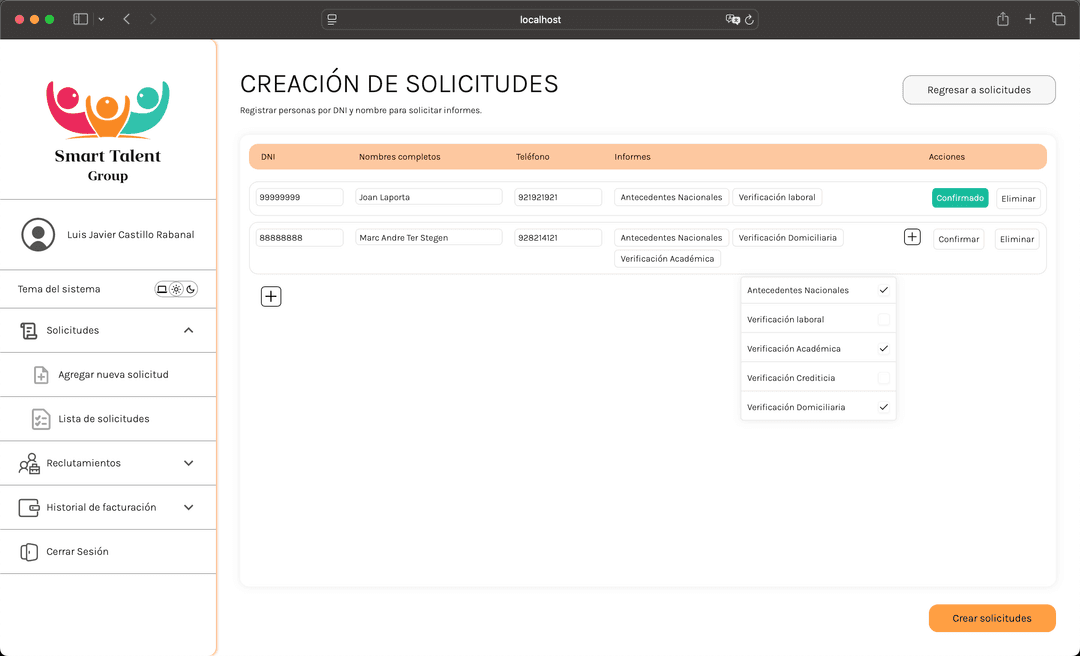Uncheck Verificación Académica in the list

(x=884, y=348)
